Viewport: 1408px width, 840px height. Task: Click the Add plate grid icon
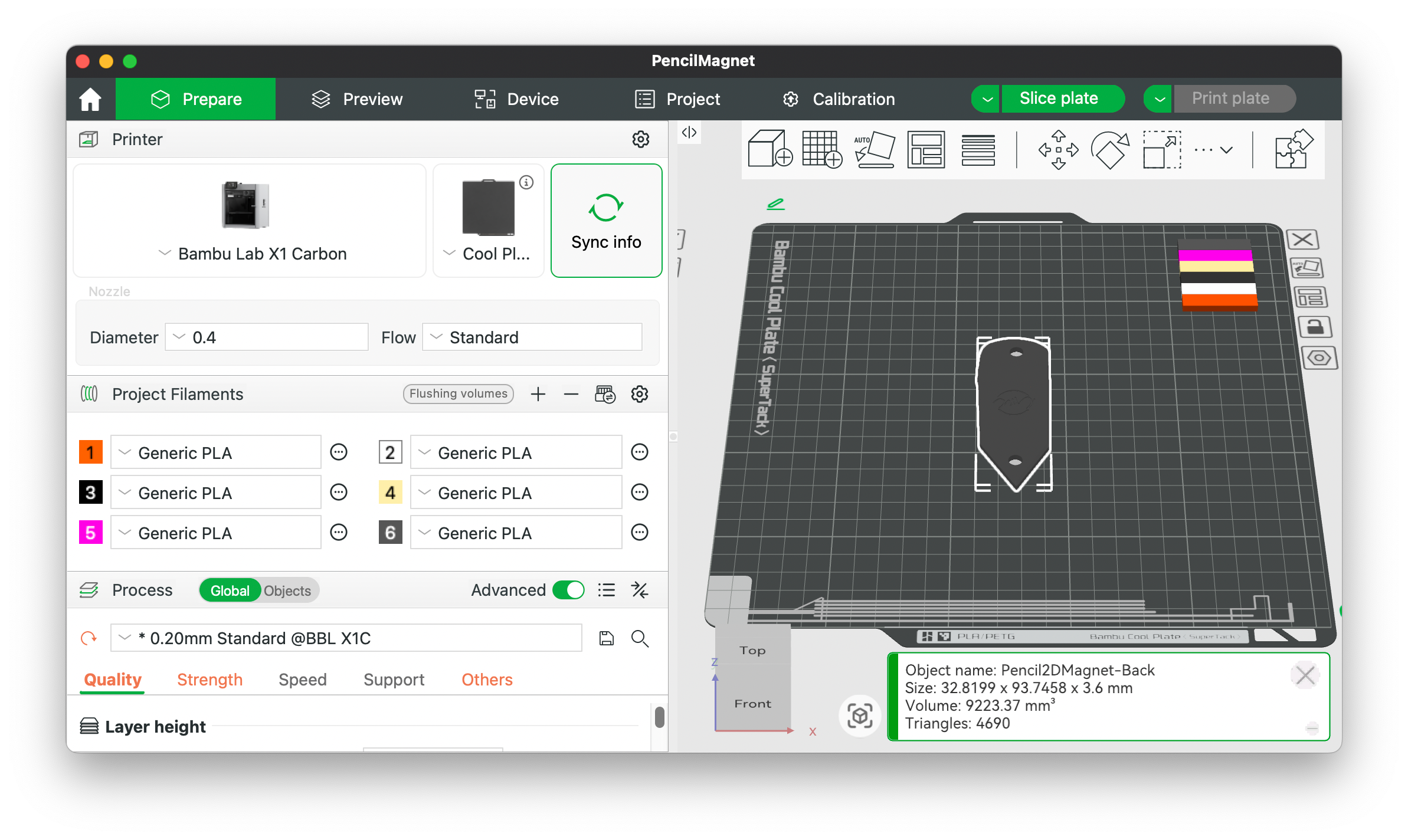click(x=822, y=149)
